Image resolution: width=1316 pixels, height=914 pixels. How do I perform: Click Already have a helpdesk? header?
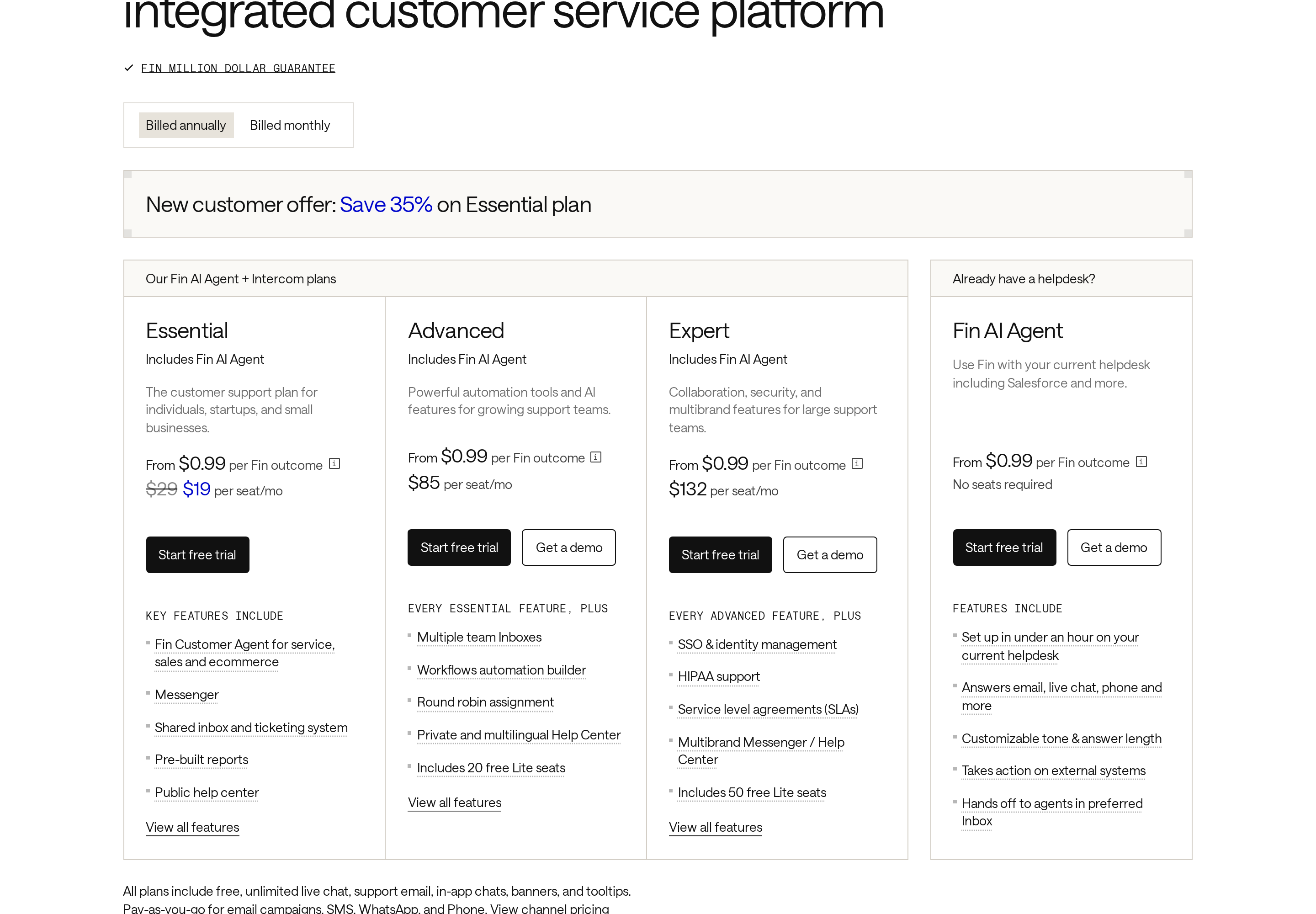tap(1024, 279)
